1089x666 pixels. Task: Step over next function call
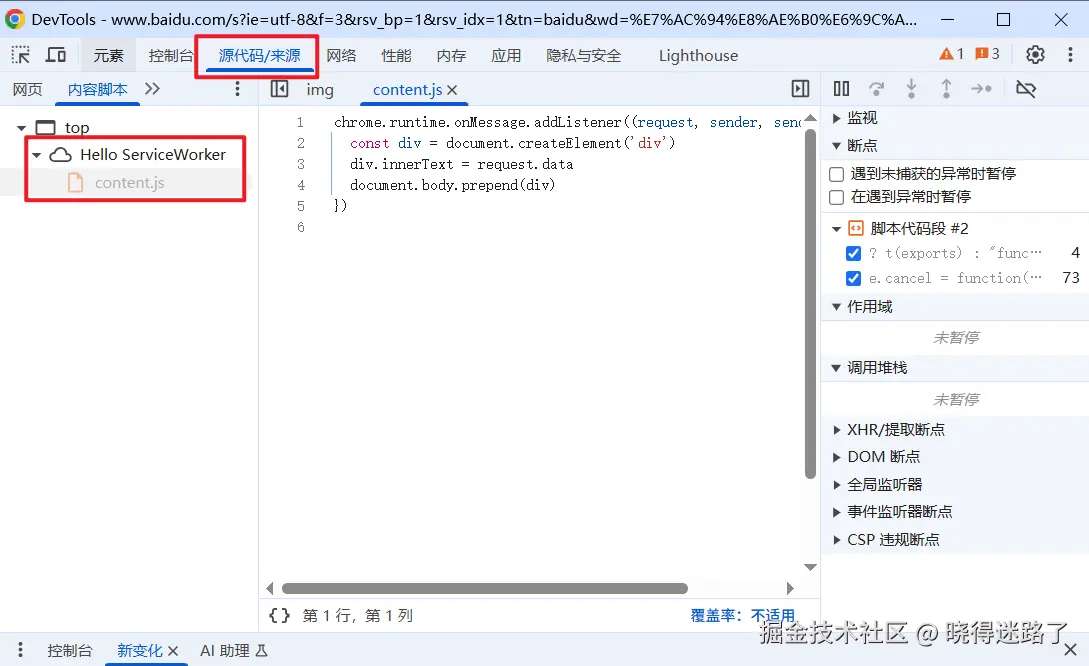point(876,88)
